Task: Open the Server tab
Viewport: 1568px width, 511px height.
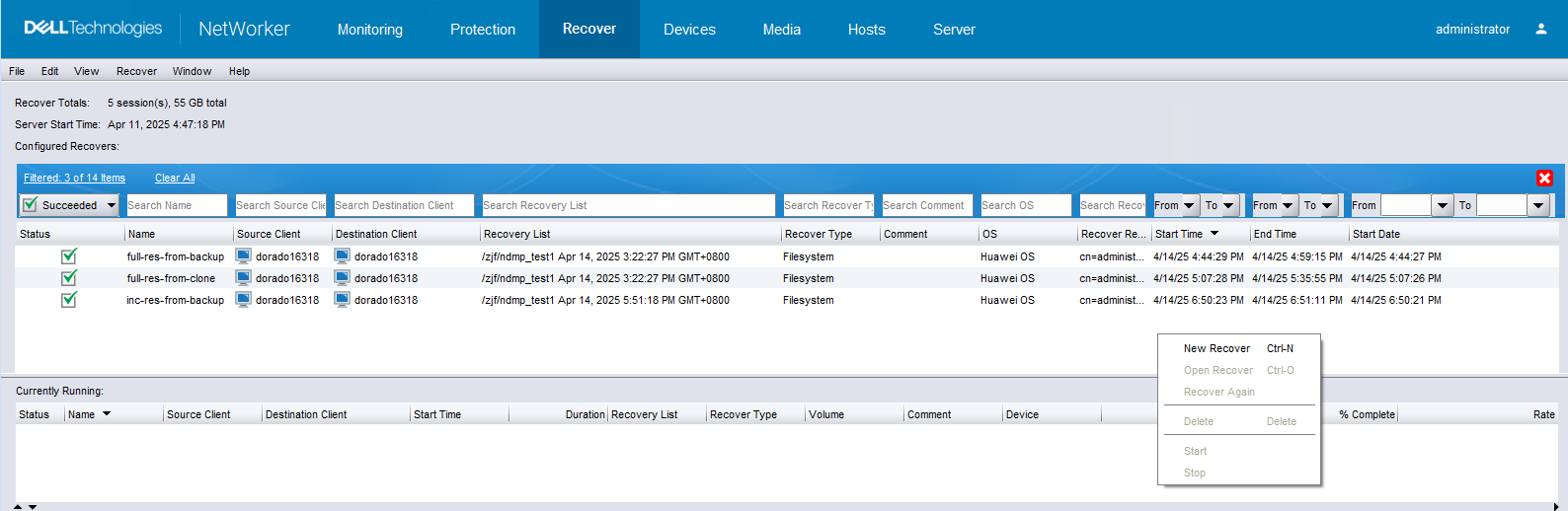Action: point(954,30)
